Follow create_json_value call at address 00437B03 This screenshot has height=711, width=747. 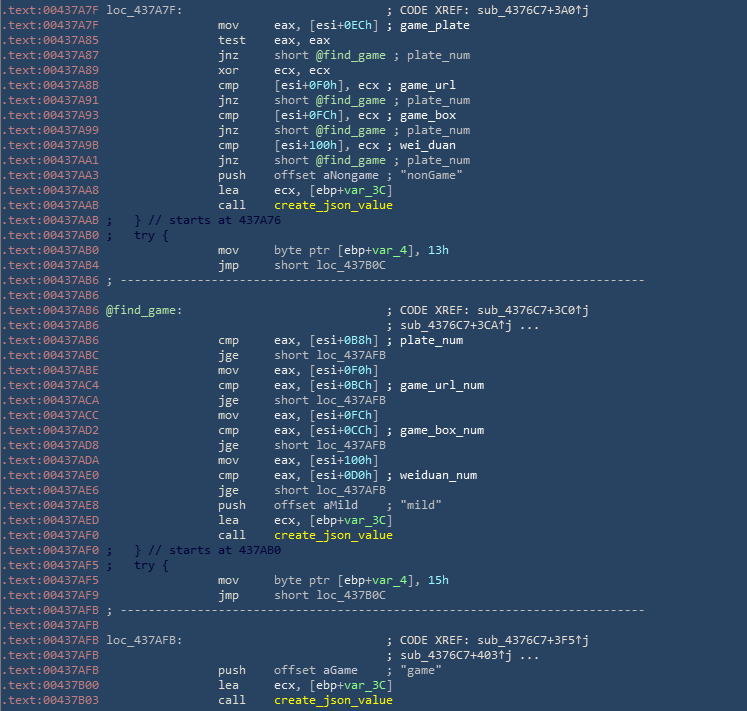(333, 700)
